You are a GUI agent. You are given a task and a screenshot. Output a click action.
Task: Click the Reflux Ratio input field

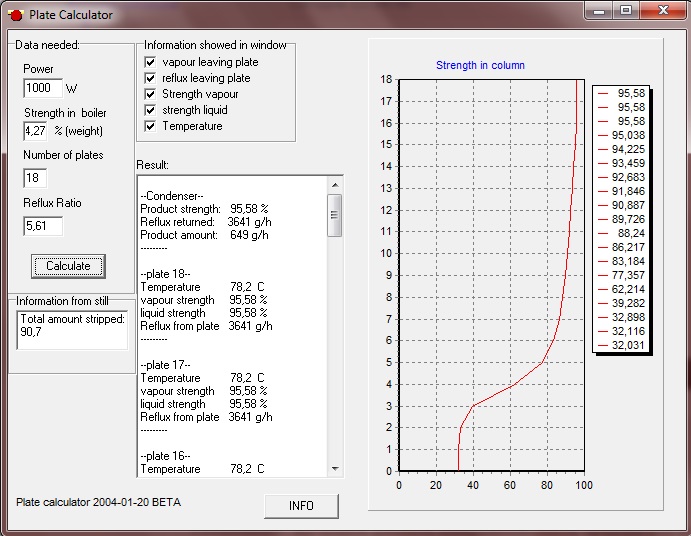click(x=43, y=226)
